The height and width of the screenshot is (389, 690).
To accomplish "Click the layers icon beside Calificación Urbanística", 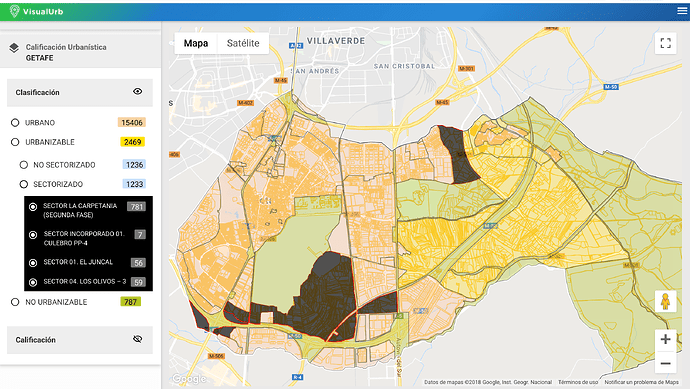I will point(14,48).
